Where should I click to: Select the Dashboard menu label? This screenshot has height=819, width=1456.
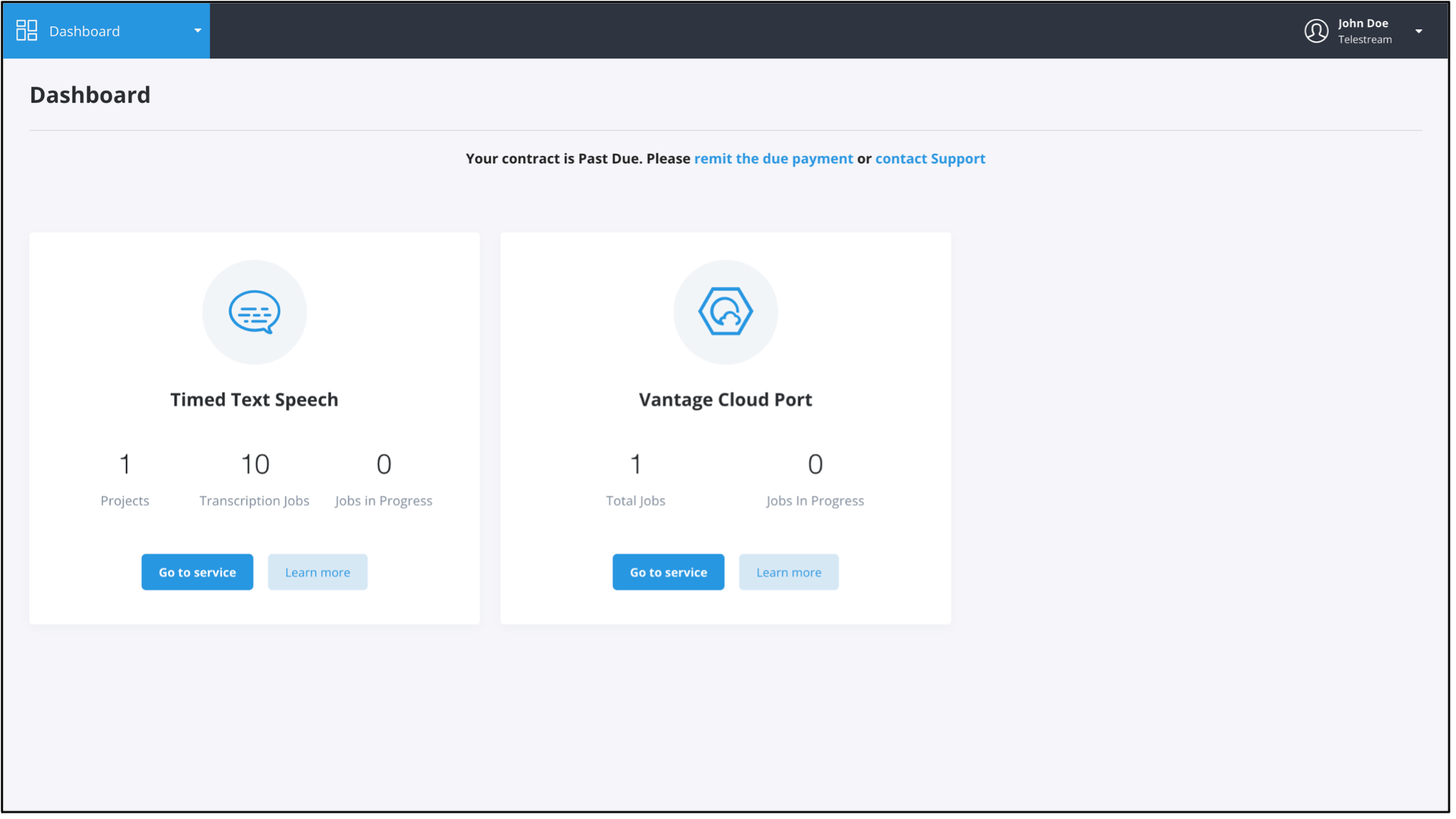[84, 31]
